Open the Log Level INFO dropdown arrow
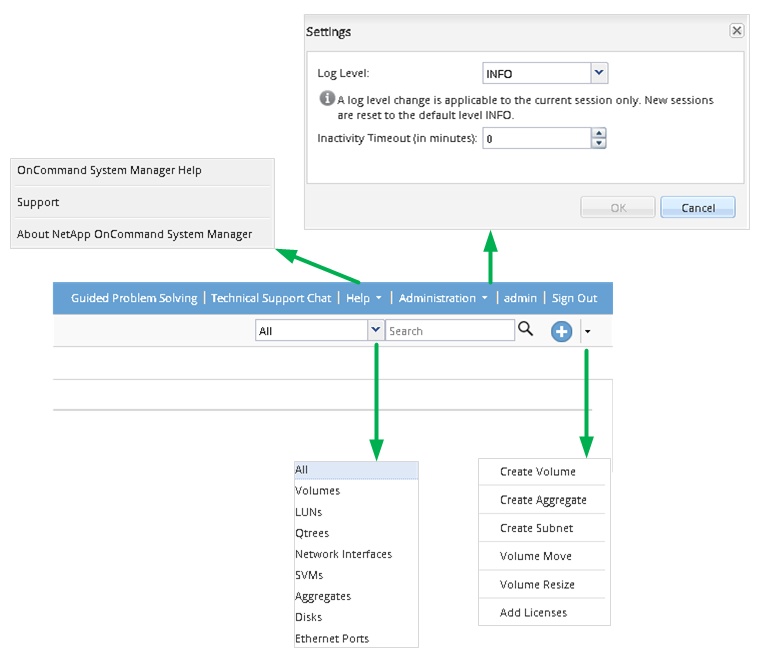Screen dimensions: 762x662 click(x=599, y=73)
